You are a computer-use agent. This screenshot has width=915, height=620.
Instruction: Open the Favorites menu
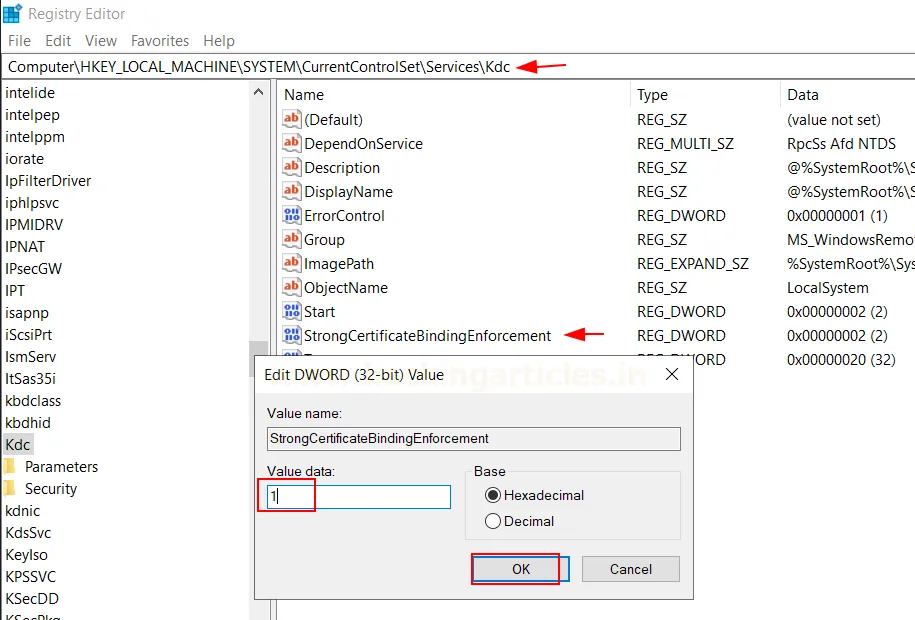[160, 41]
